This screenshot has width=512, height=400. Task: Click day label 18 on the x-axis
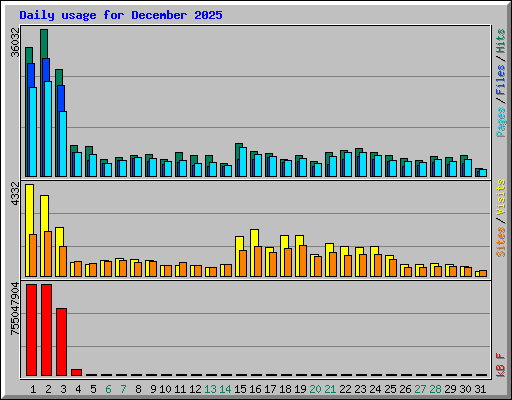pyautogui.click(x=285, y=389)
